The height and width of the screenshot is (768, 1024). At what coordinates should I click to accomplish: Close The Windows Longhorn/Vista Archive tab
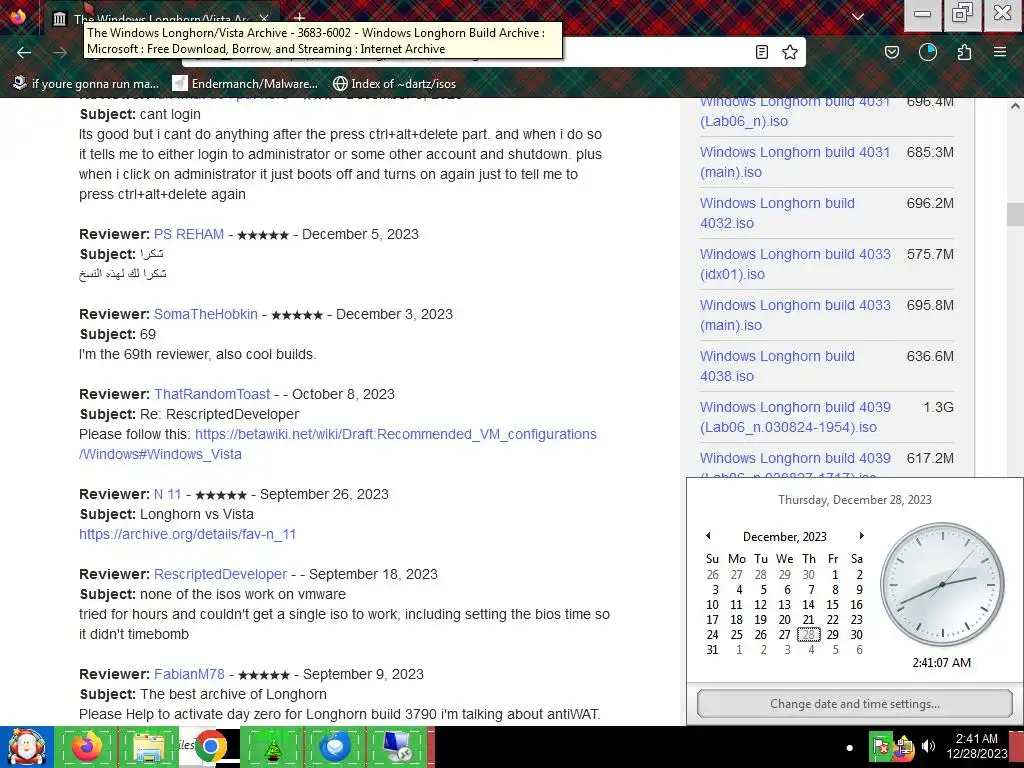[264, 18]
